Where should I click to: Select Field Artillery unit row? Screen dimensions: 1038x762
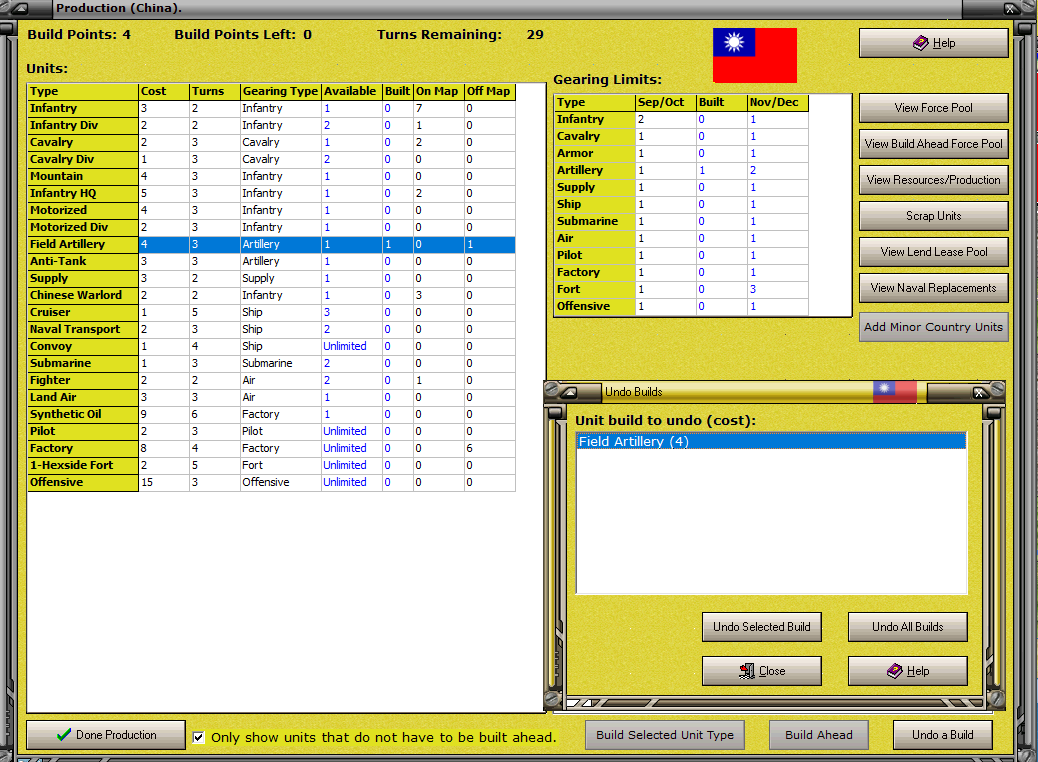(x=271, y=244)
